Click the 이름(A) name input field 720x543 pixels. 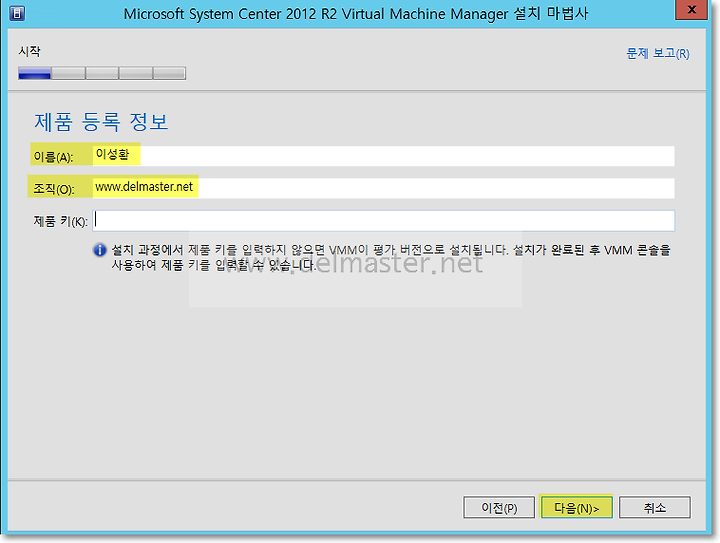tap(383, 156)
